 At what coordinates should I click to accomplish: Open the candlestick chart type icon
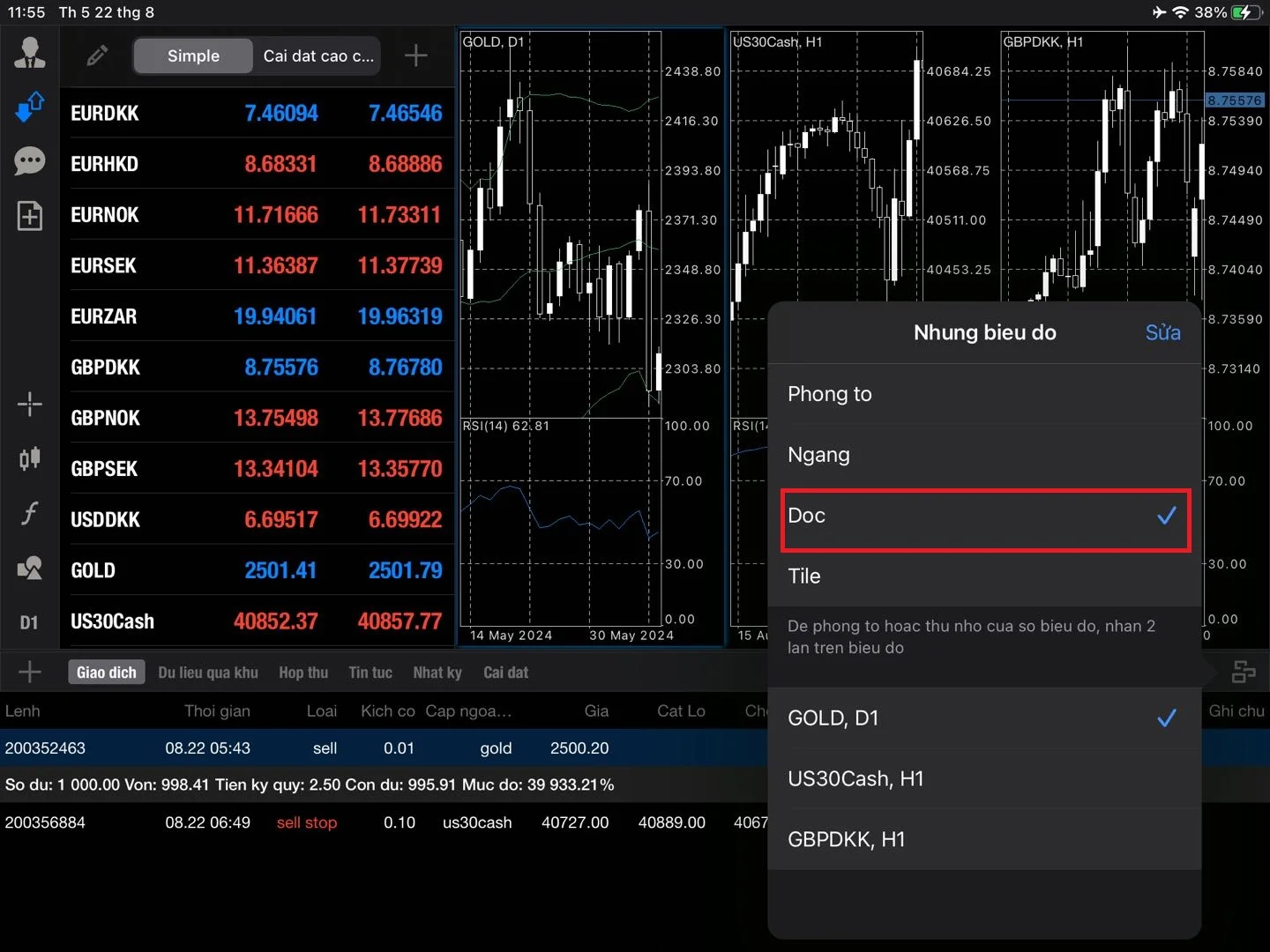(x=30, y=458)
